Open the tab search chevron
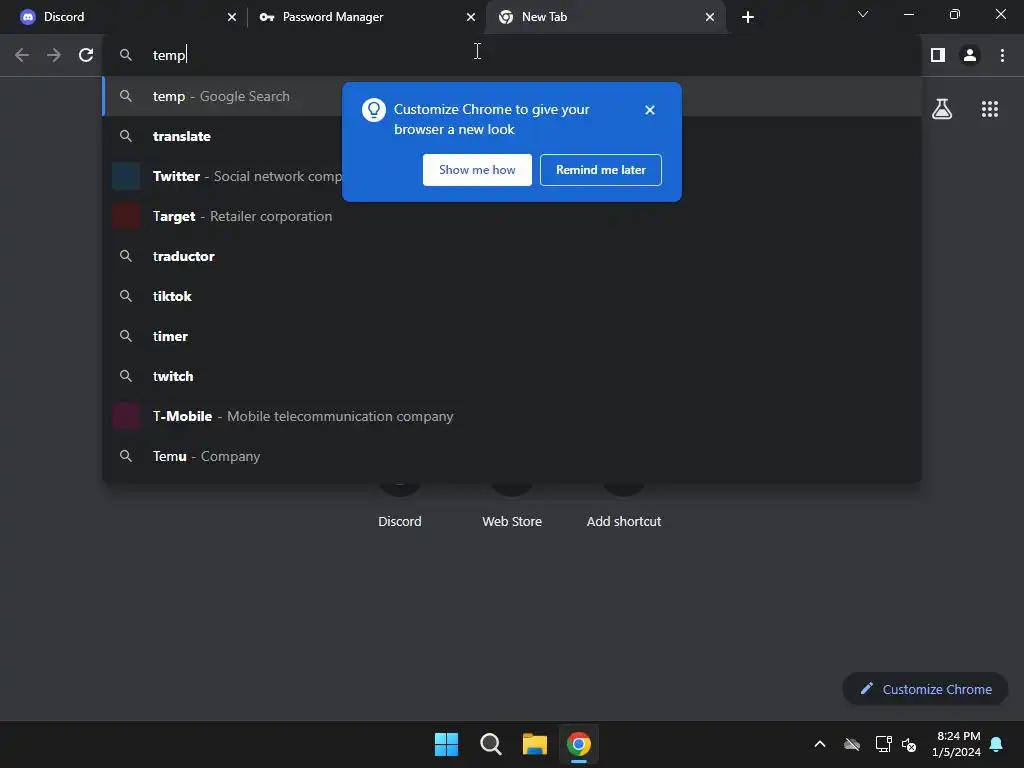This screenshot has height=768, width=1024. click(x=862, y=14)
